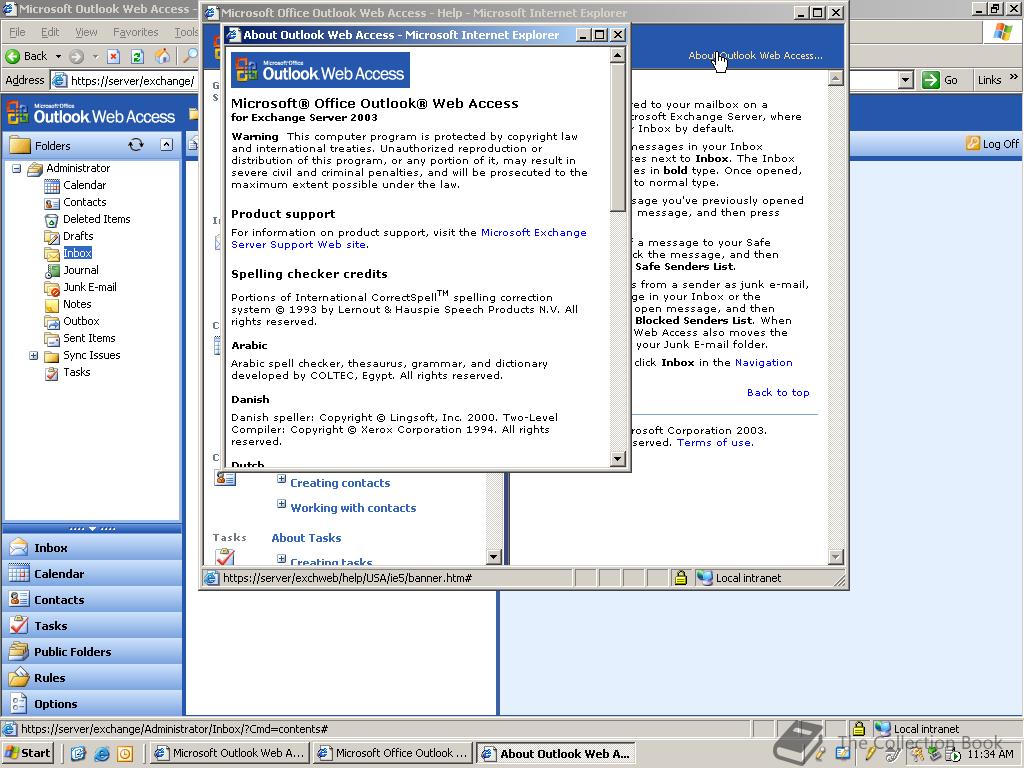Click the IE Back arrow icon
Viewport: 1024px width, 768px height.
pyautogui.click(x=12, y=56)
